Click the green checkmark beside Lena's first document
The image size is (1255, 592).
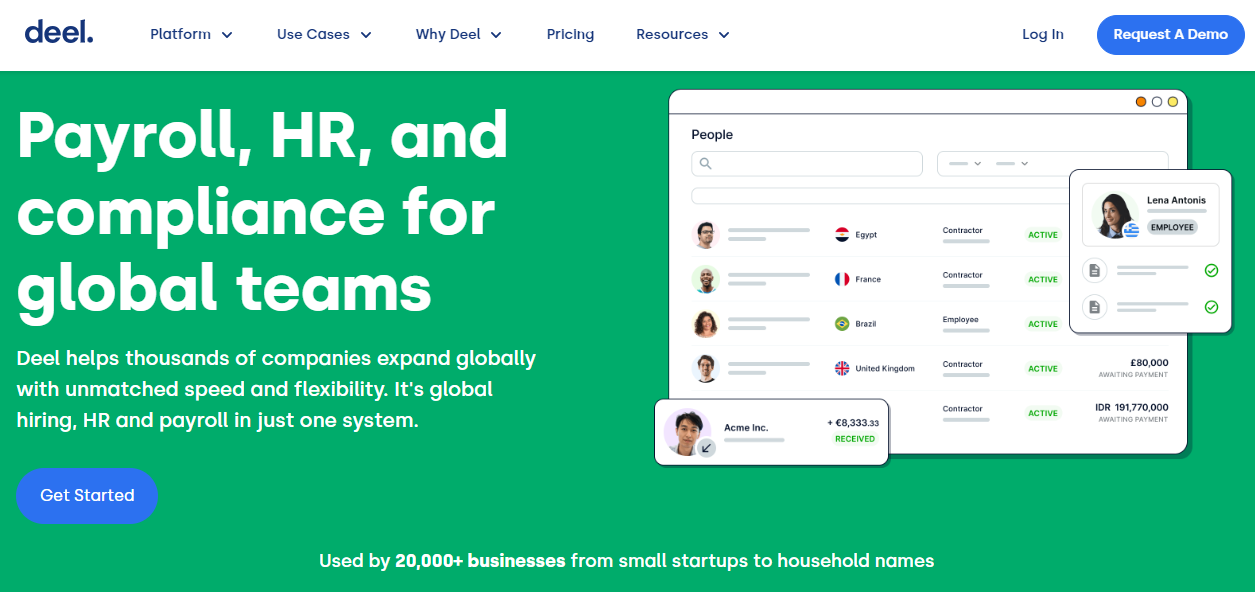pos(1212,269)
